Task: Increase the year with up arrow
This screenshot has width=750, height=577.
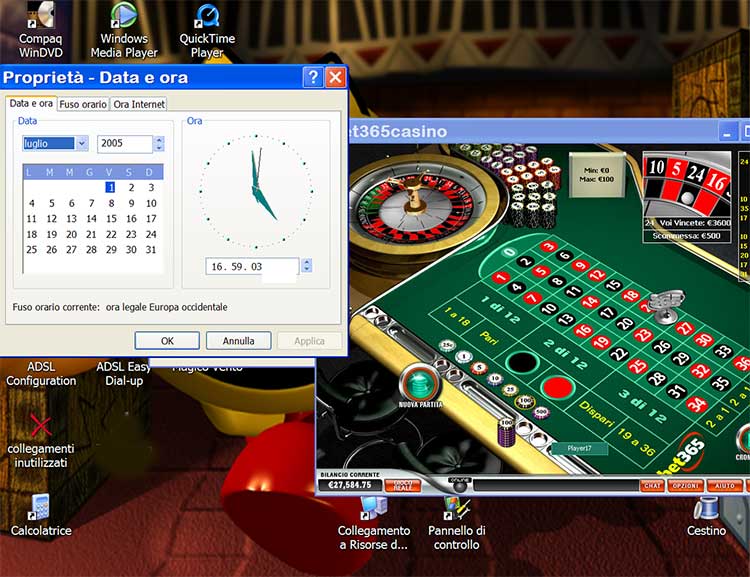Action: click(x=159, y=140)
